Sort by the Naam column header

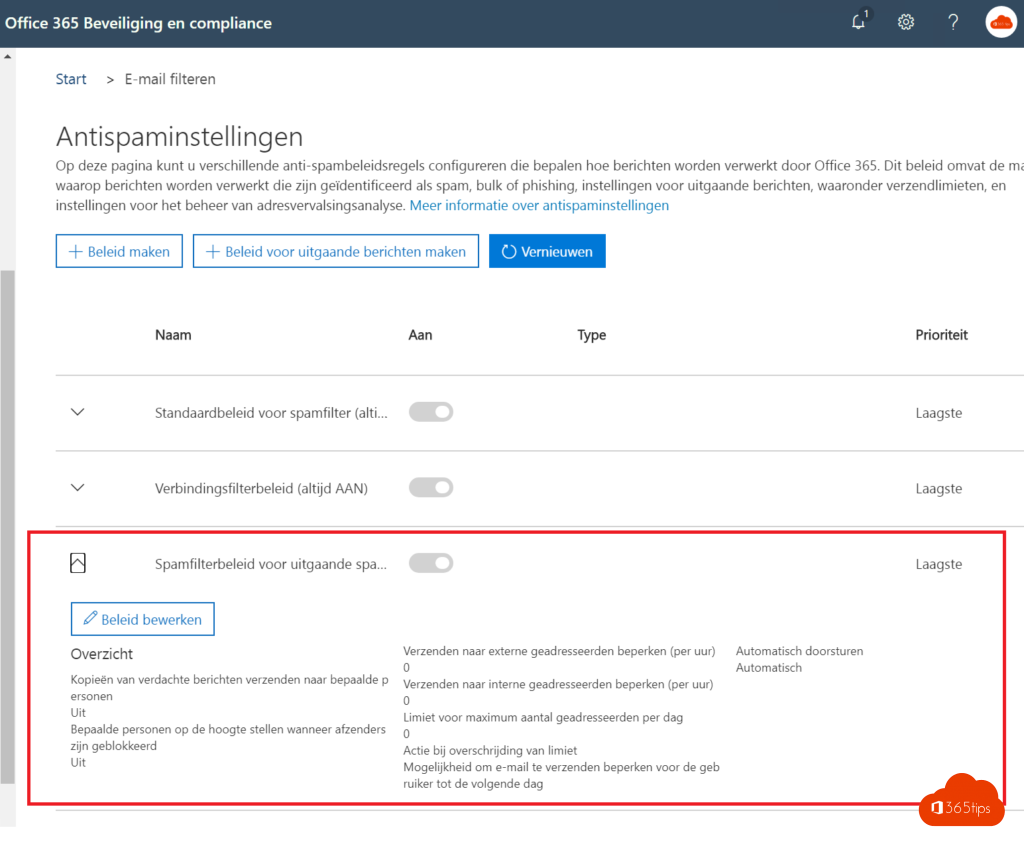(x=173, y=335)
